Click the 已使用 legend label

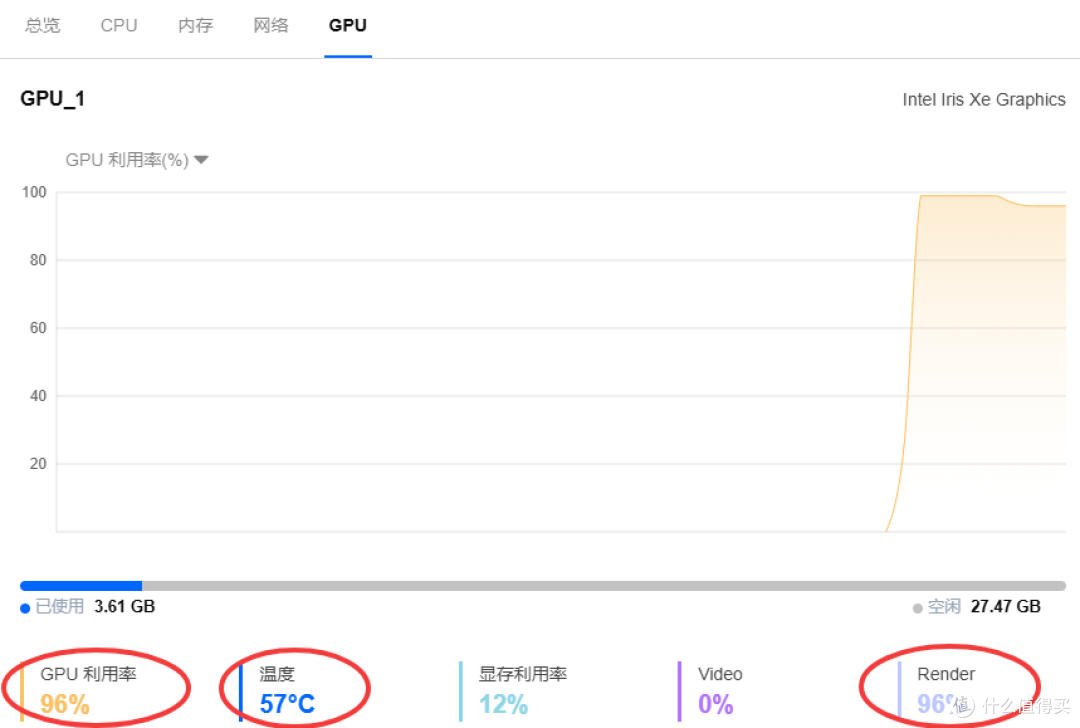(x=59, y=606)
